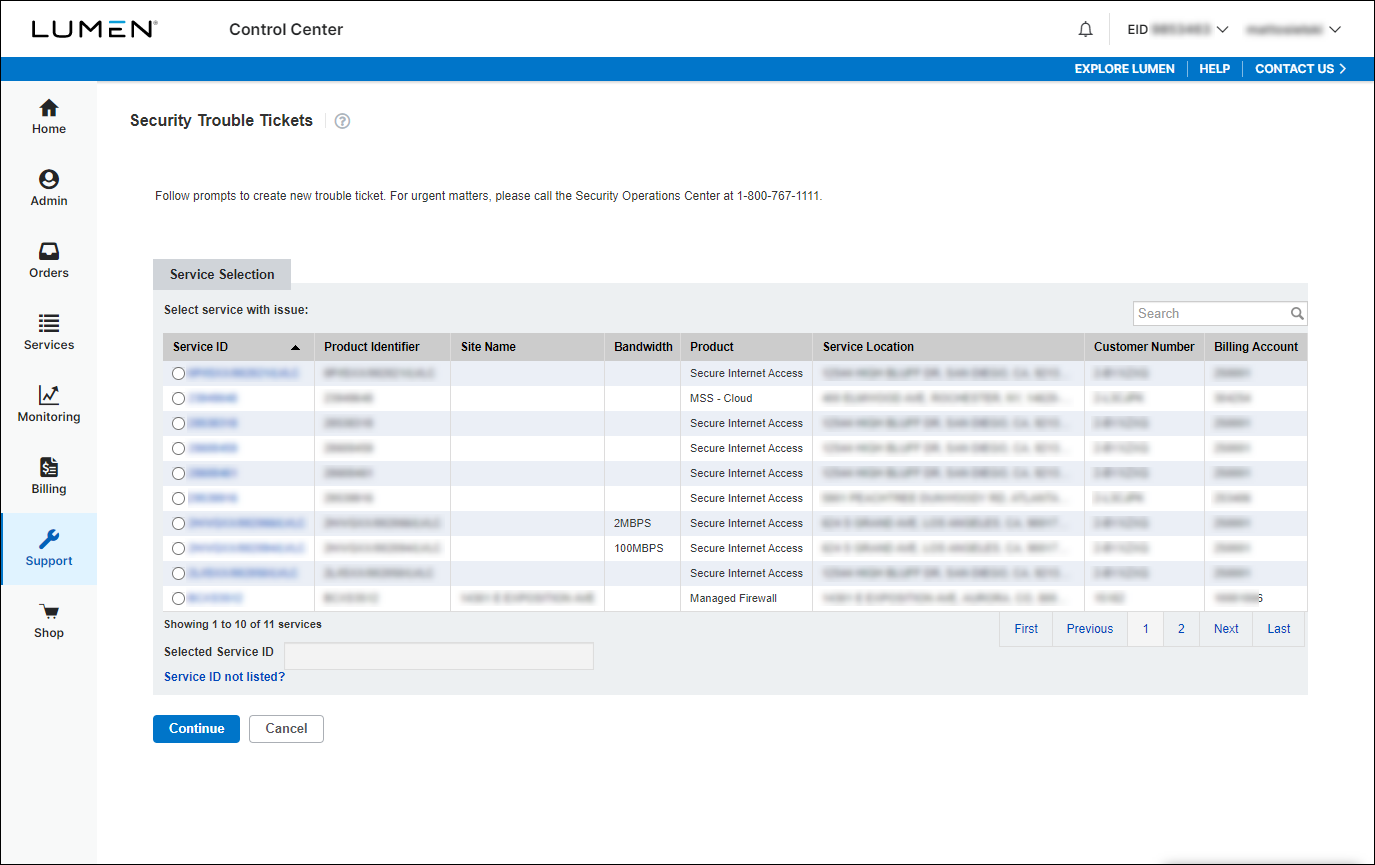This screenshot has width=1375, height=865.
Task: Sort by Bandwidth column header
Action: point(643,347)
